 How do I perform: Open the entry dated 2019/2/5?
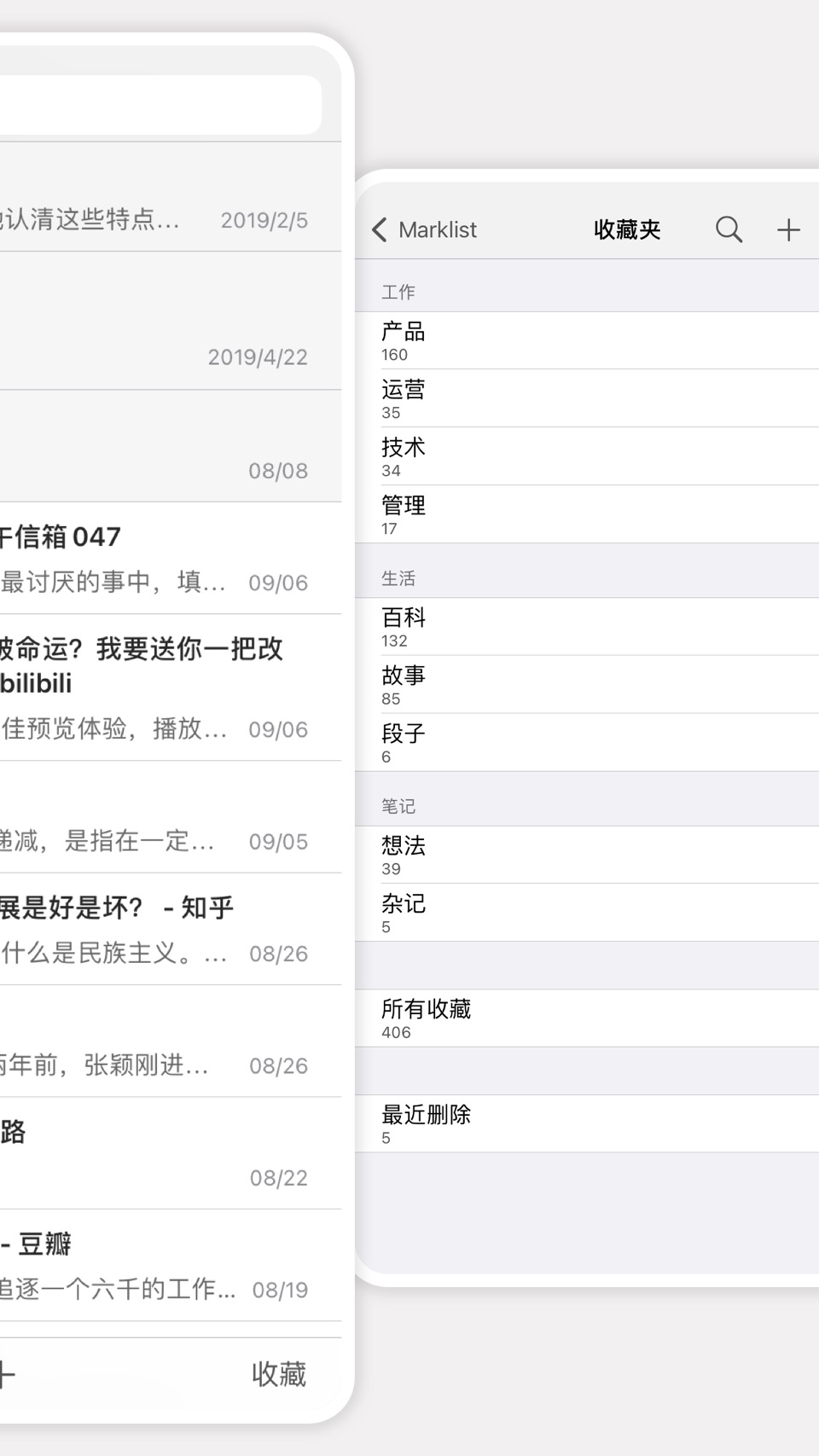(171, 197)
